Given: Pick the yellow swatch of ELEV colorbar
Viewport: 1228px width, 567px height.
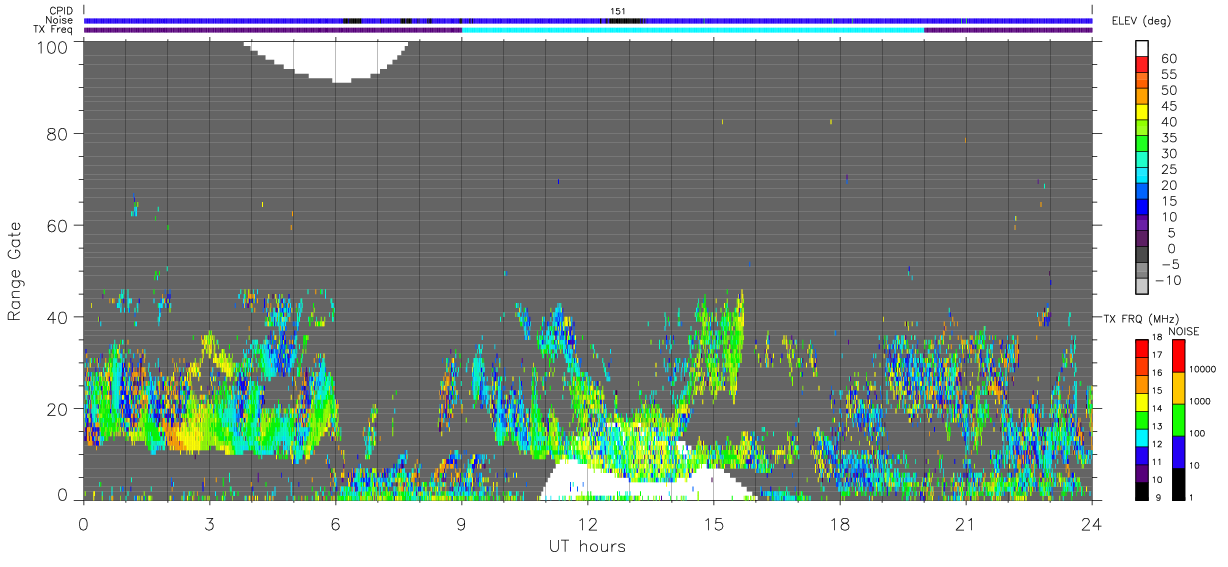Looking at the screenshot, I should 1142,112.
